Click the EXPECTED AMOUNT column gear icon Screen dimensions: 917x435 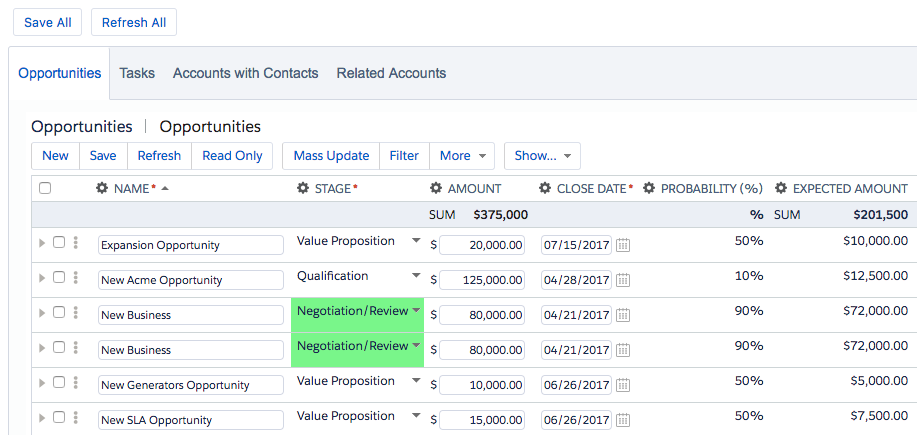781,188
